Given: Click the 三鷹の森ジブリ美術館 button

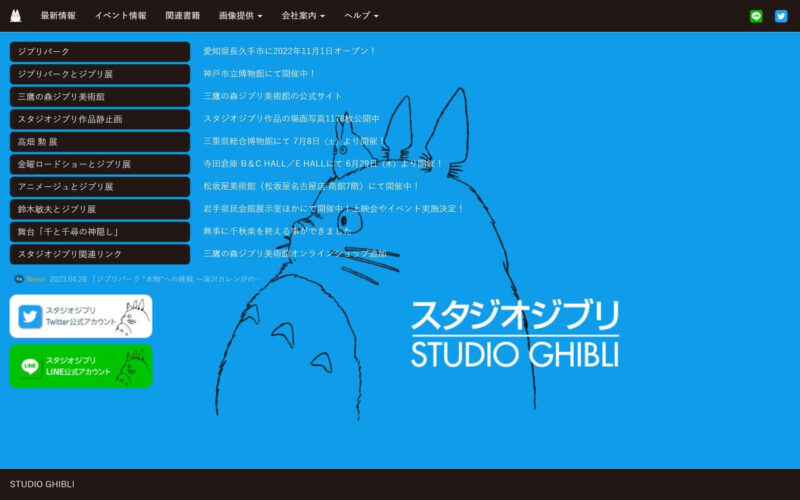Looking at the screenshot, I should coord(100,96).
